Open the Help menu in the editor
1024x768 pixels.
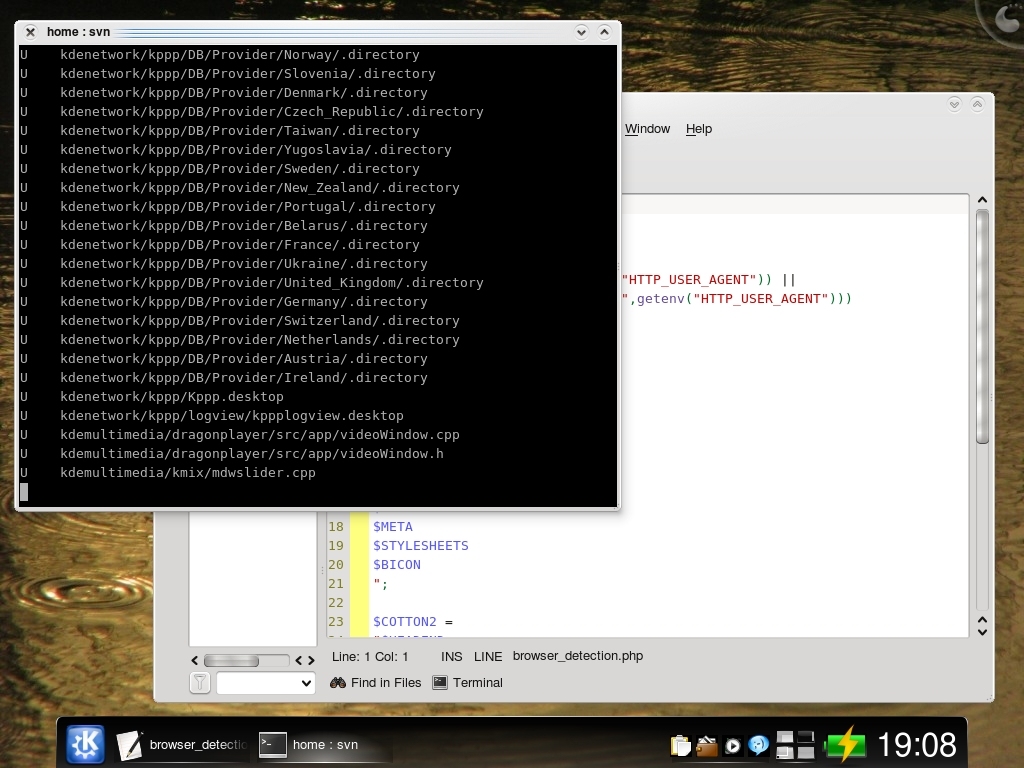699,129
